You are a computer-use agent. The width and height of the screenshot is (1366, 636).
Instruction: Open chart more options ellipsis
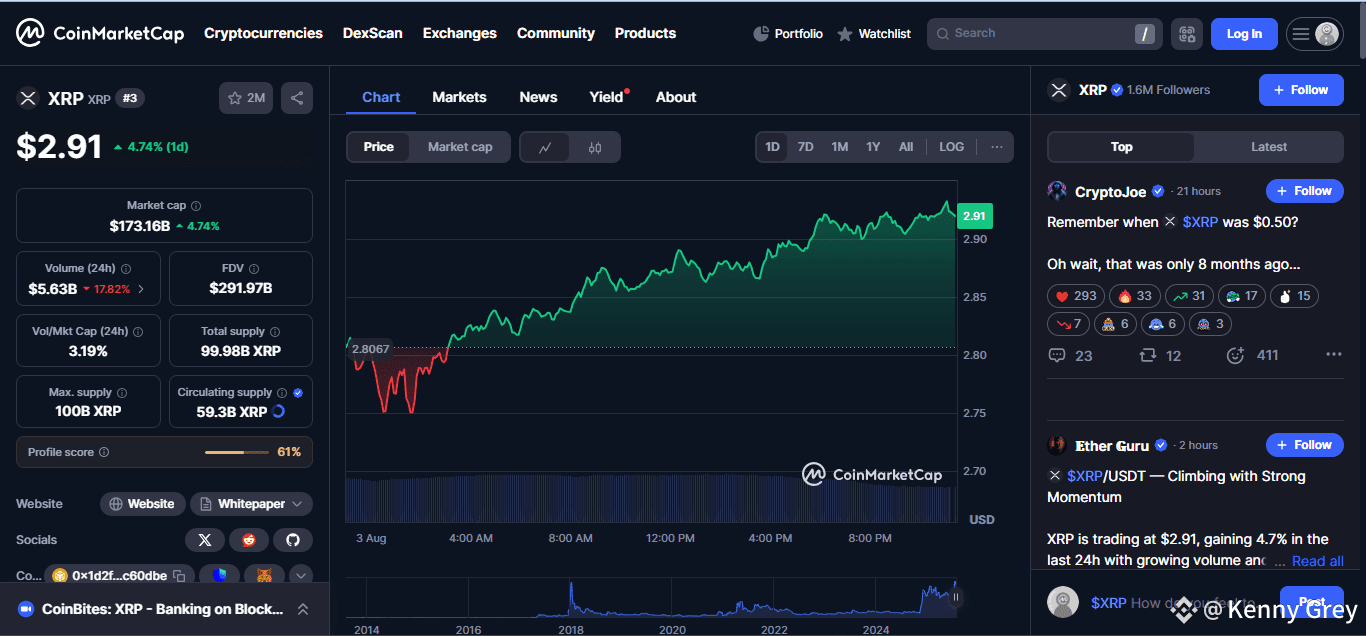(996, 147)
